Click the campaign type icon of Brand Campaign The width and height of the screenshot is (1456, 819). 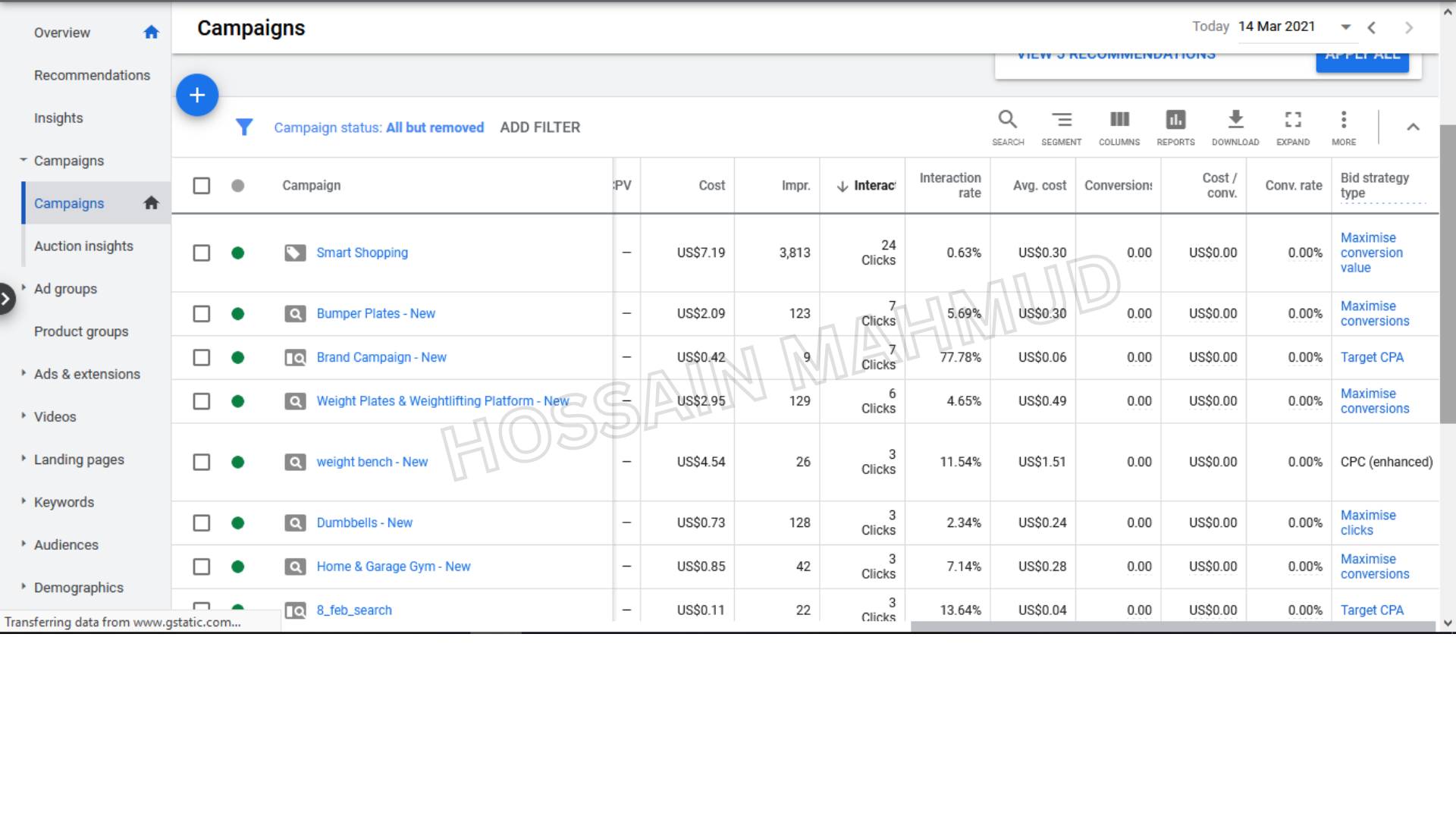coord(295,357)
